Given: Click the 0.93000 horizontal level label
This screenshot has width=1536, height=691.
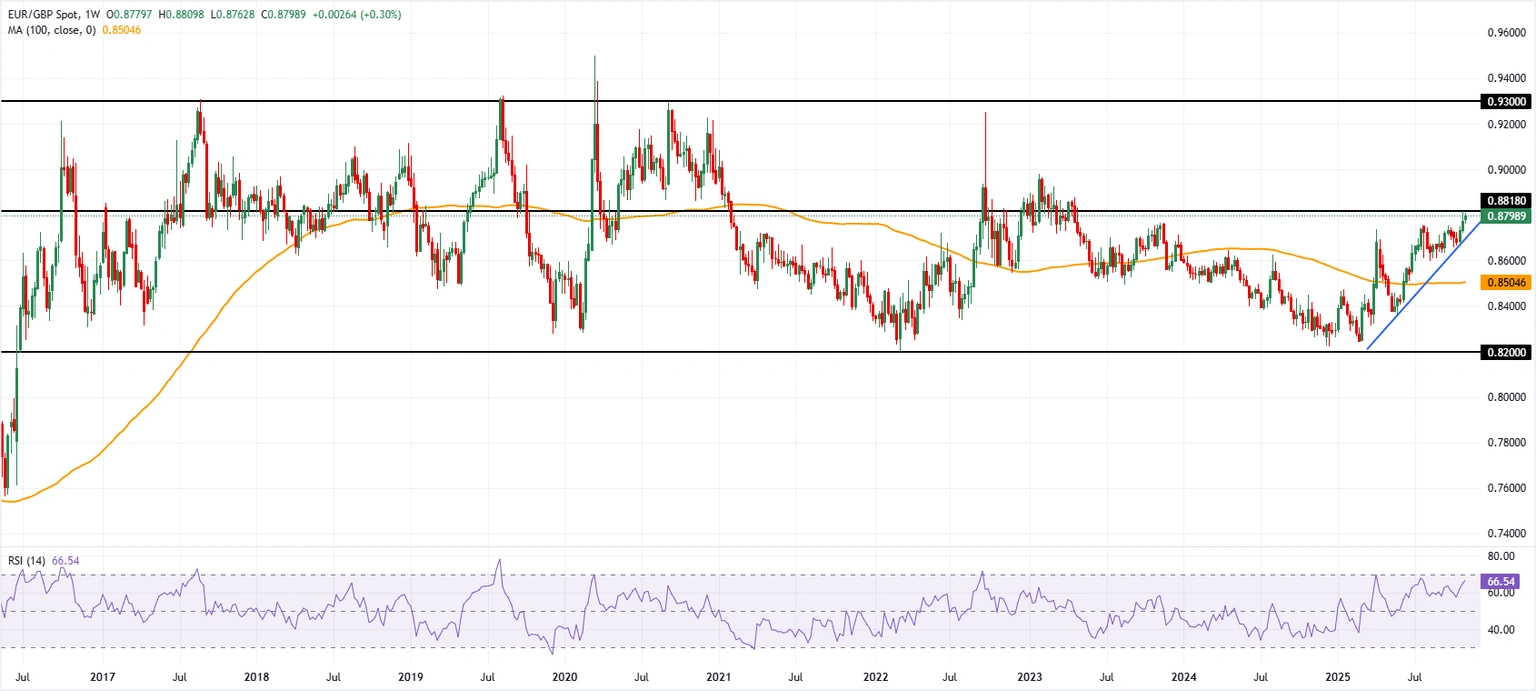Looking at the screenshot, I should (1506, 101).
